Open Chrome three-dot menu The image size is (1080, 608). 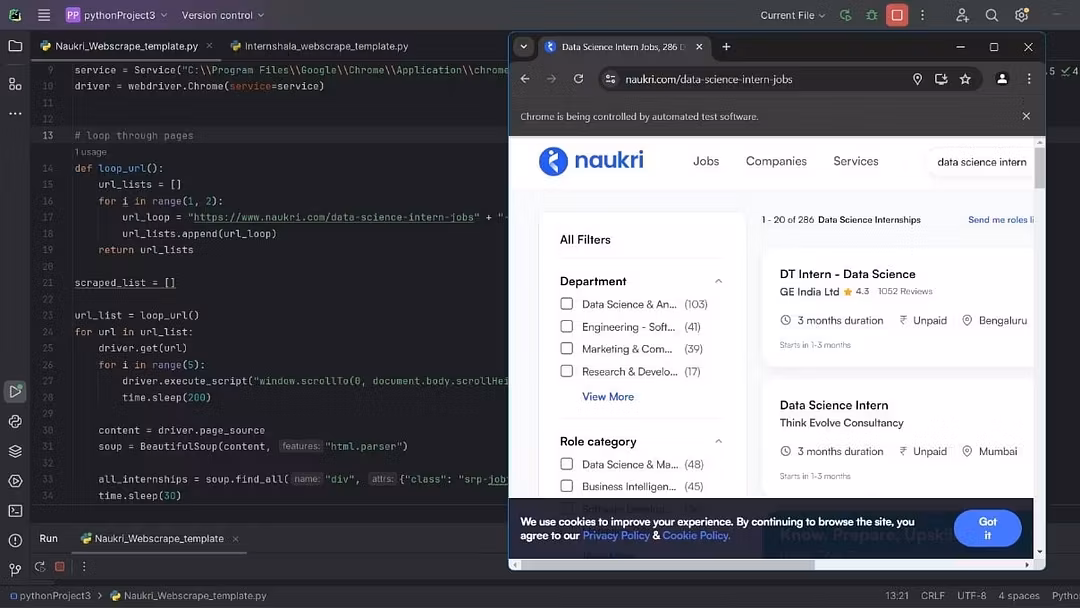click(x=1029, y=79)
